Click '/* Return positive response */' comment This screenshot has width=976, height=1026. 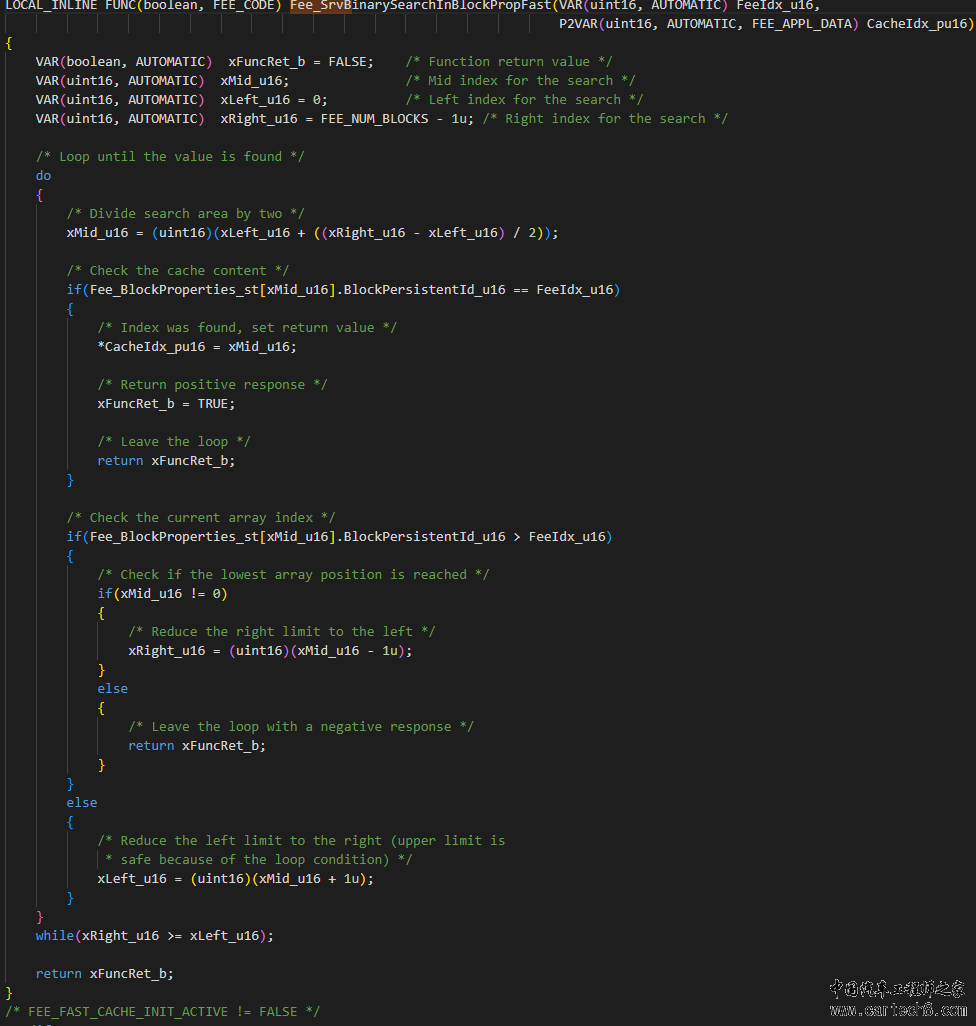click(x=213, y=384)
